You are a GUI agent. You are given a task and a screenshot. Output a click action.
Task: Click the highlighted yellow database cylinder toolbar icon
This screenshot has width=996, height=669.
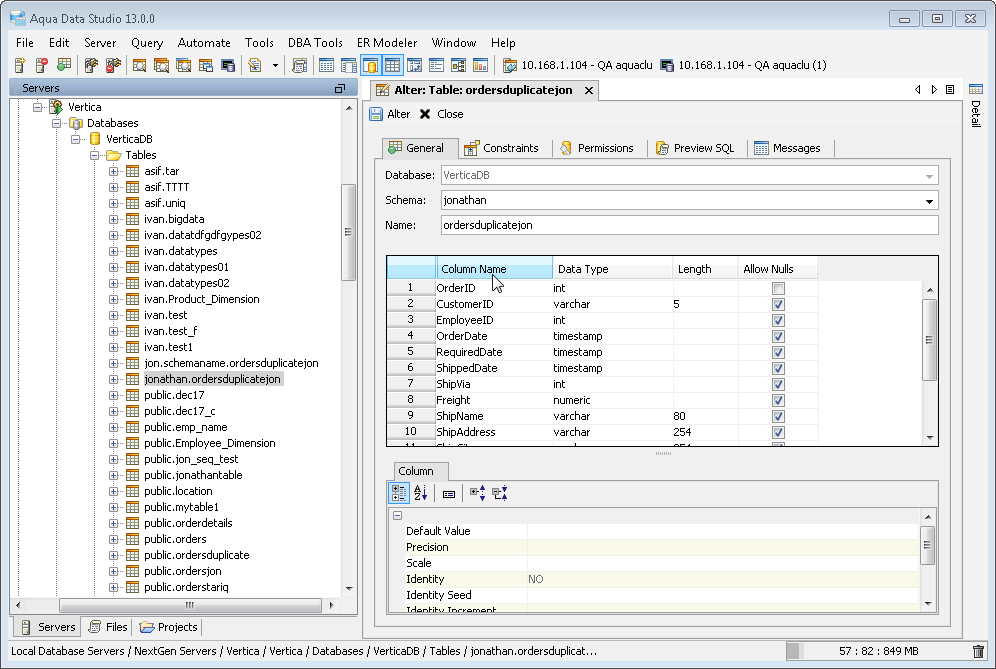(x=370, y=65)
